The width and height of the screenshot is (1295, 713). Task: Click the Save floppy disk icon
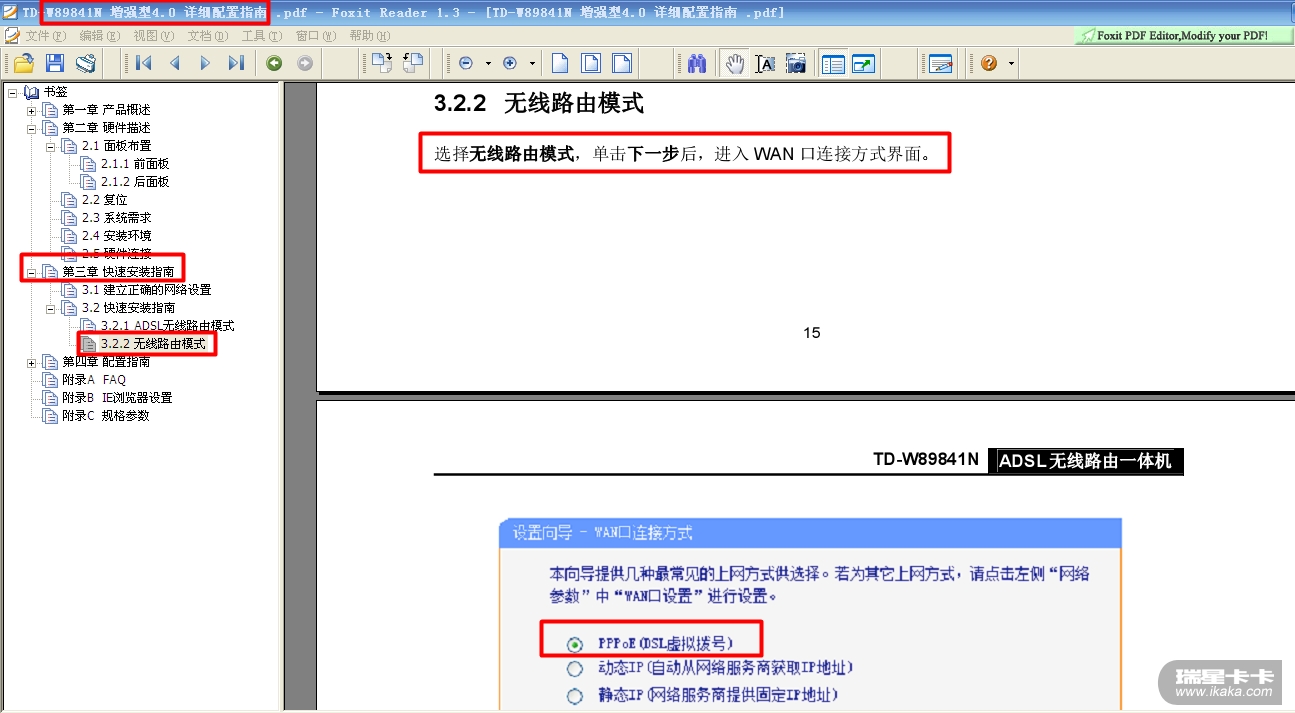[x=55, y=63]
